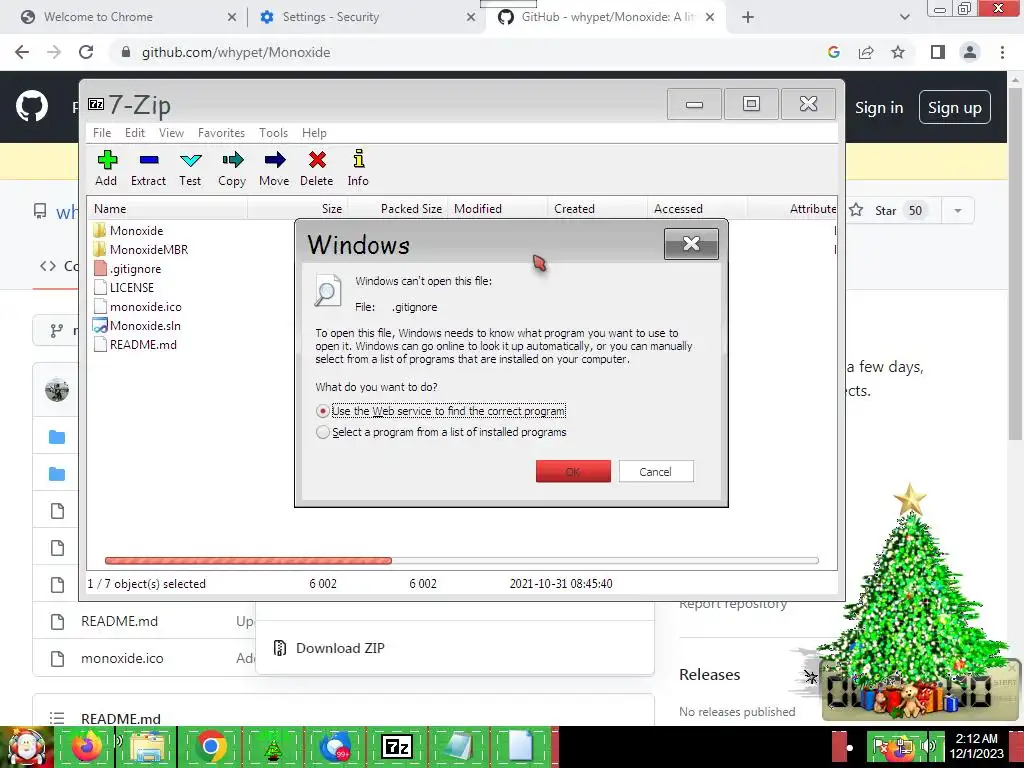Reload the GitHub page
The image size is (1024, 768).
[x=86, y=52]
